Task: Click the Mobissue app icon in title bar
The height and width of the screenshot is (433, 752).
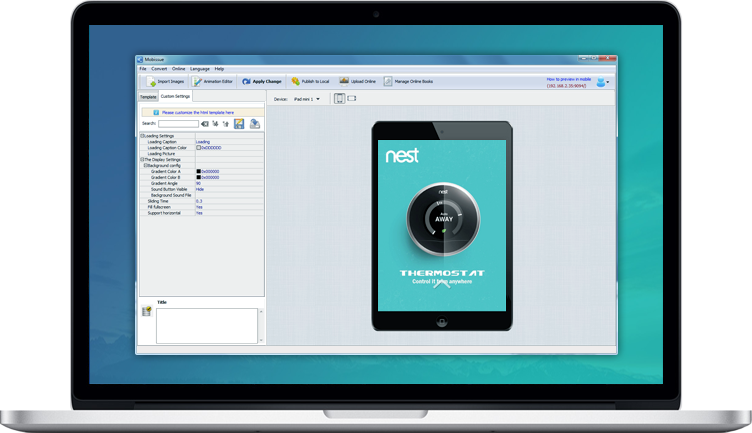Action: (x=140, y=59)
